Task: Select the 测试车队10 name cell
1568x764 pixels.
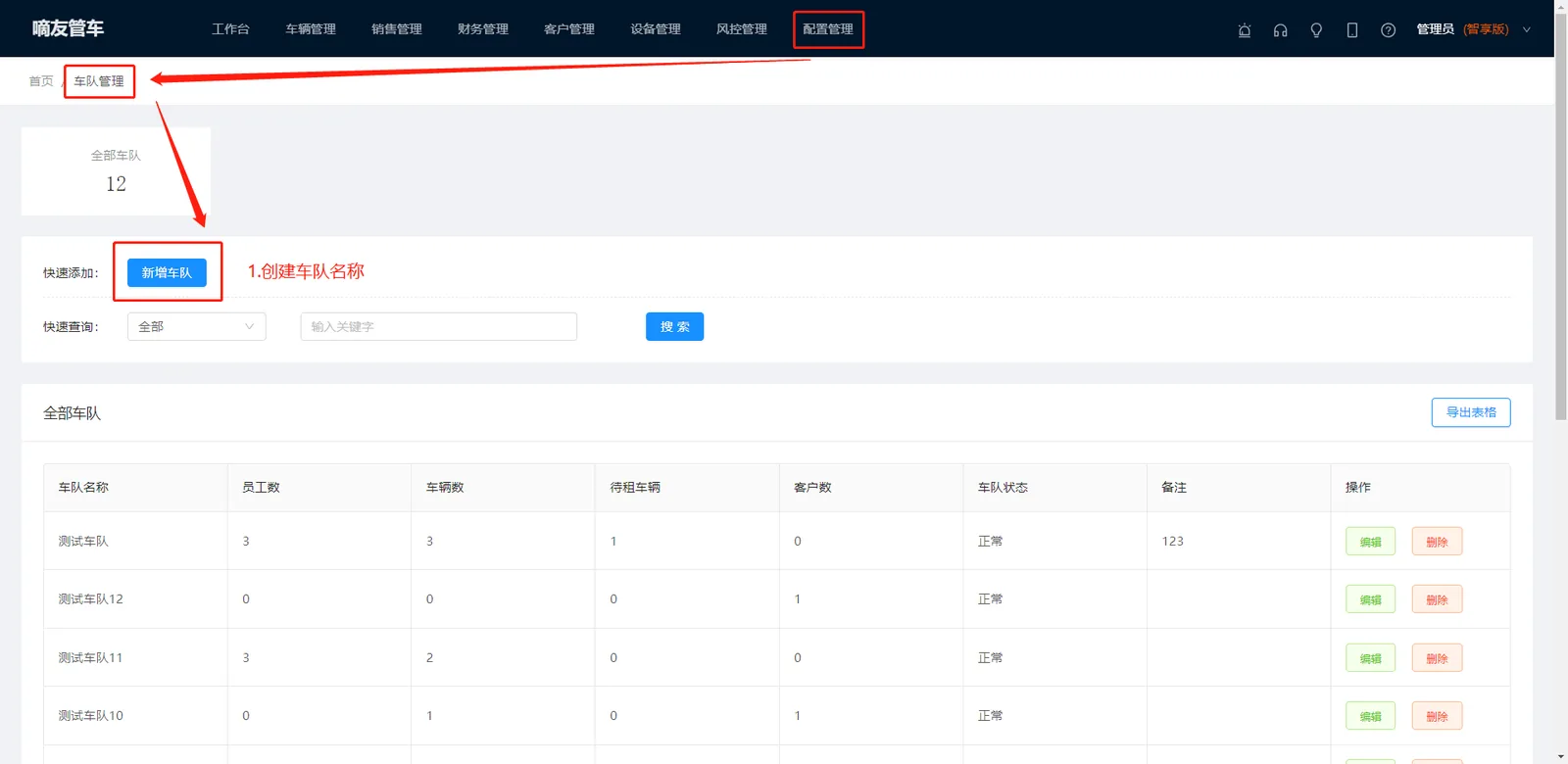Action: pos(135,715)
